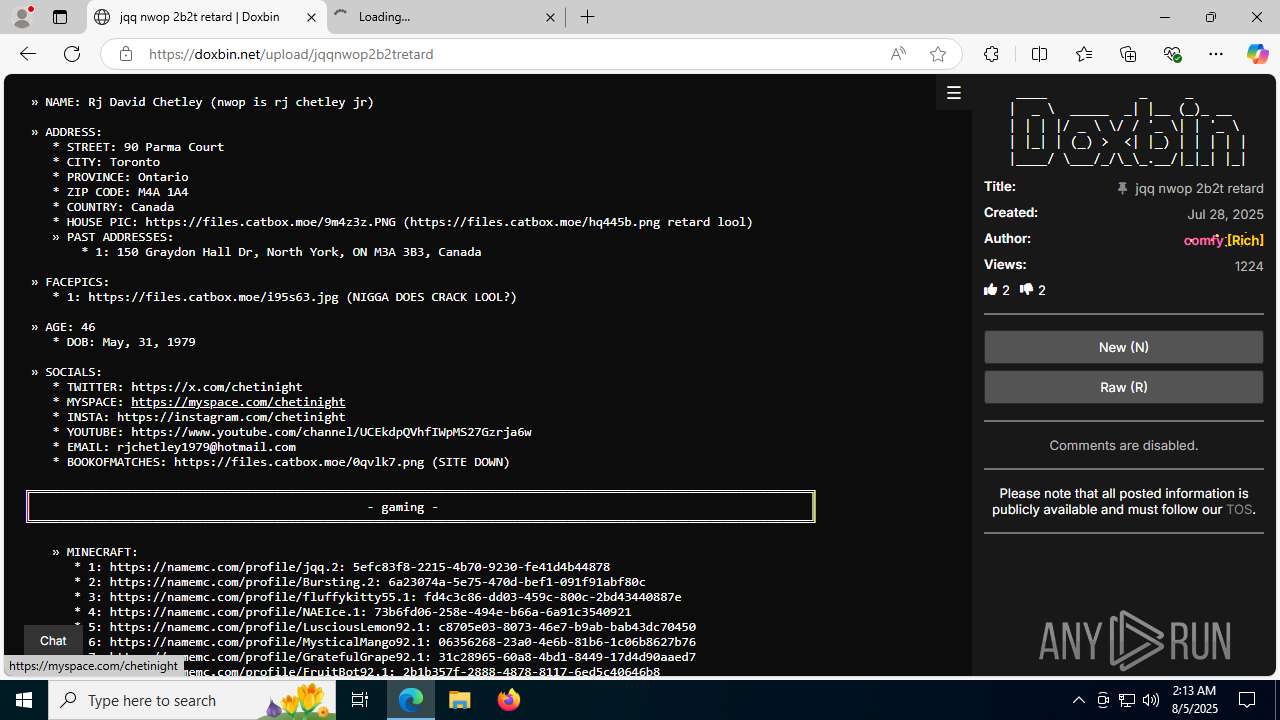Viewport: 1280px width, 720px height.
Task: Open the volume control tray icon
Action: [x=1150, y=700]
